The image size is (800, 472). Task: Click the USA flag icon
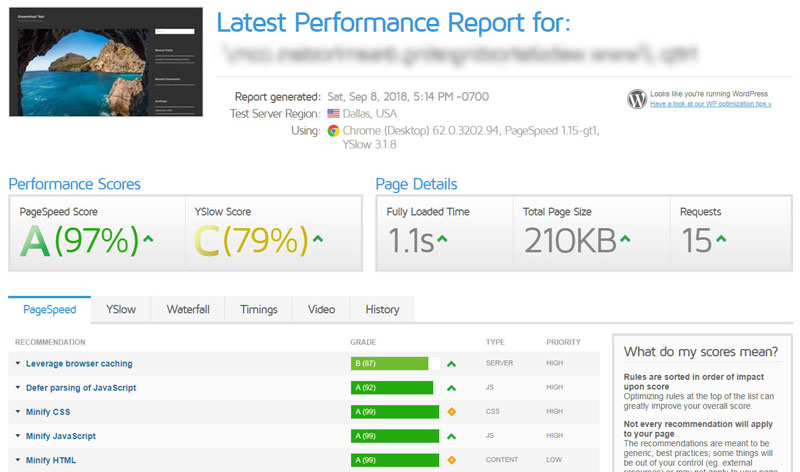click(333, 113)
